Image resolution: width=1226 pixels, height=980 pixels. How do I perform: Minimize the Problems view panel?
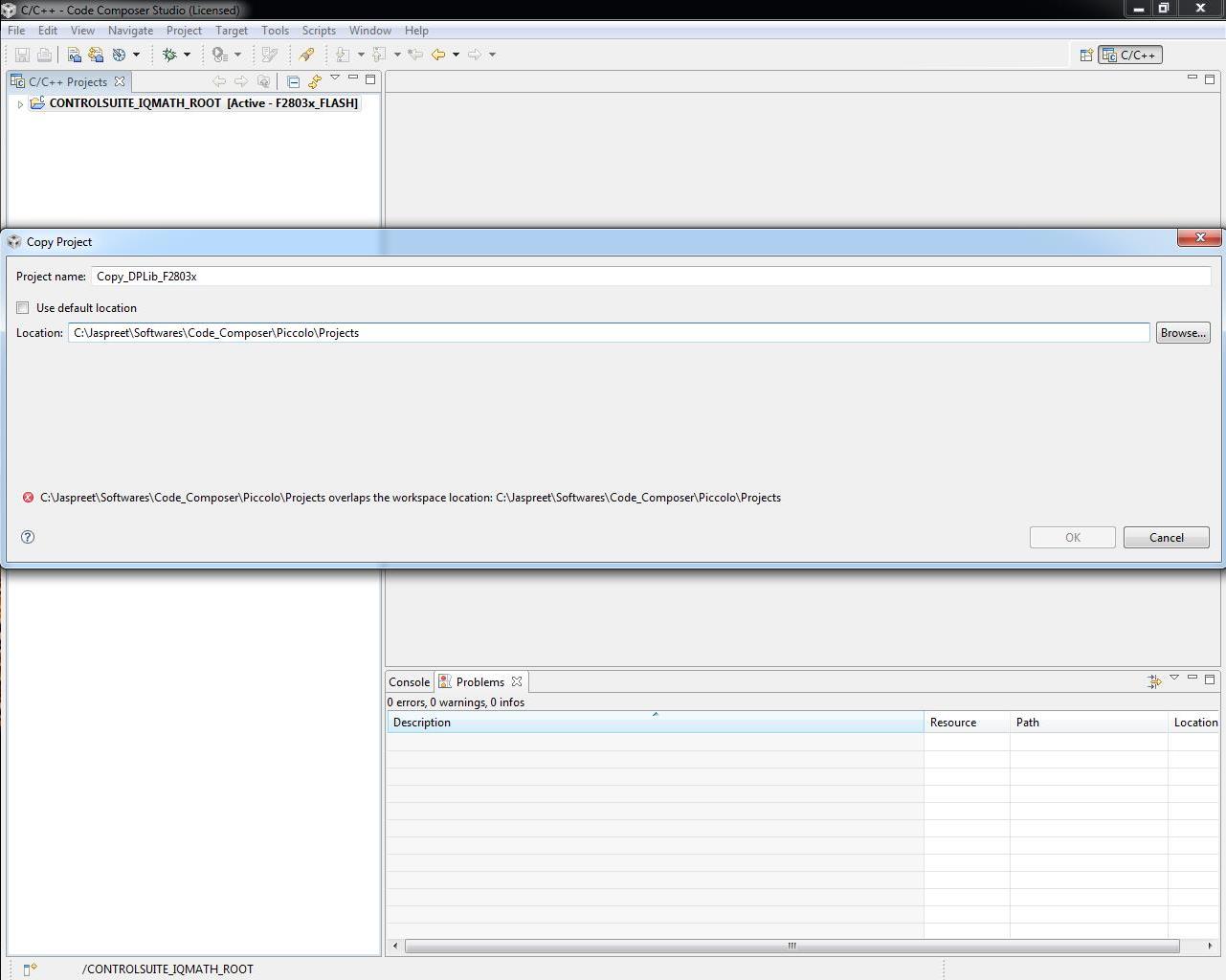1193,678
